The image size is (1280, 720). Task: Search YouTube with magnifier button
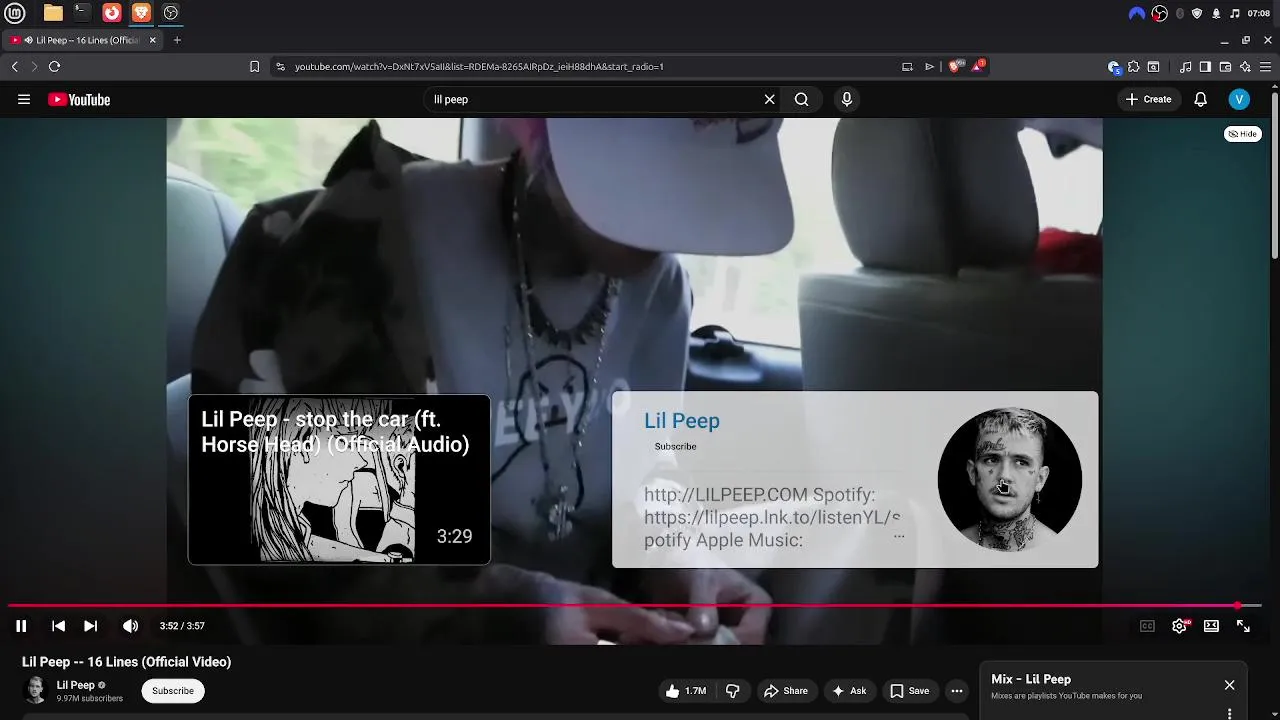click(802, 99)
